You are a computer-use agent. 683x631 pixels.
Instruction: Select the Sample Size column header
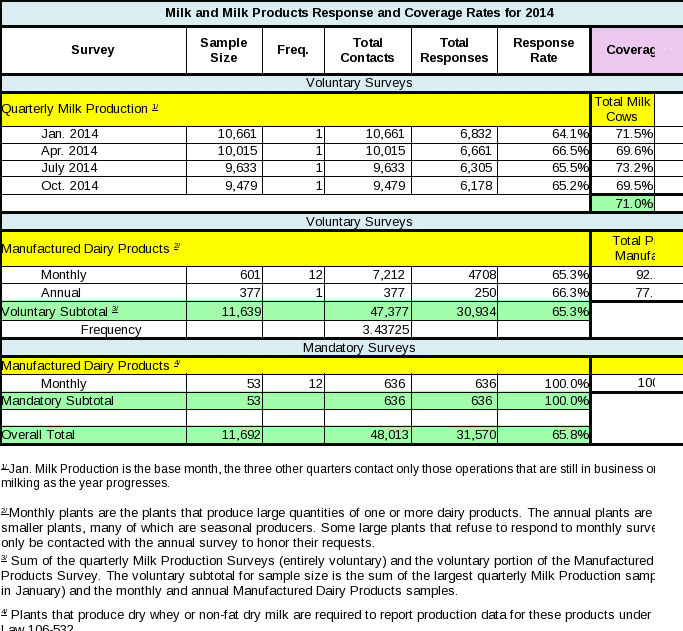tap(224, 50)
